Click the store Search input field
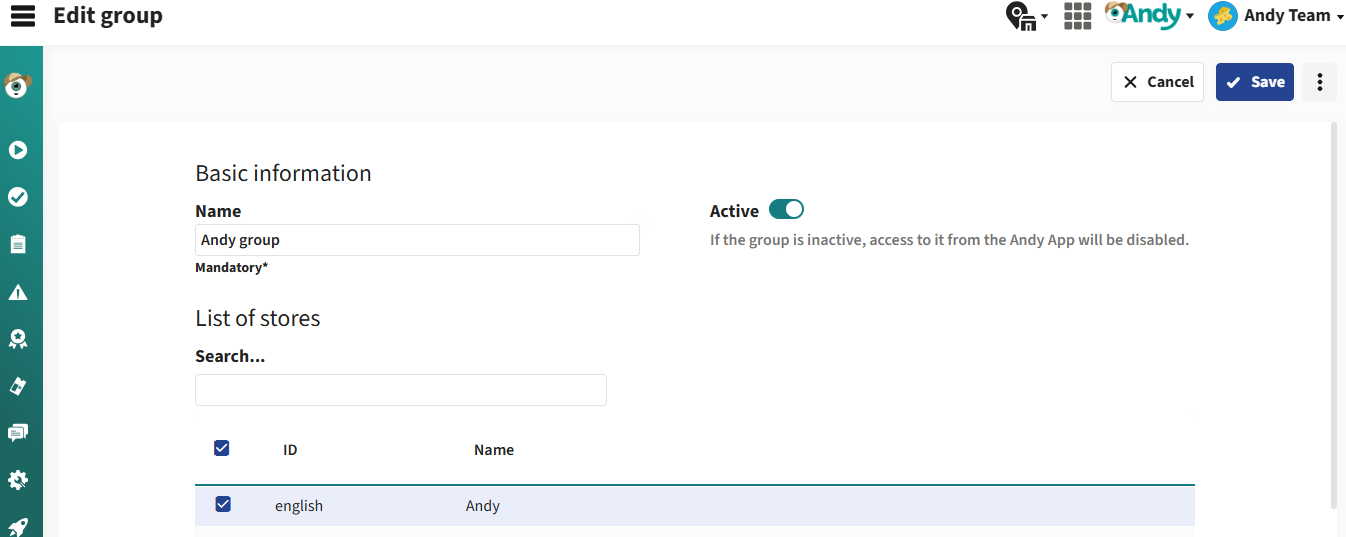 401,390
